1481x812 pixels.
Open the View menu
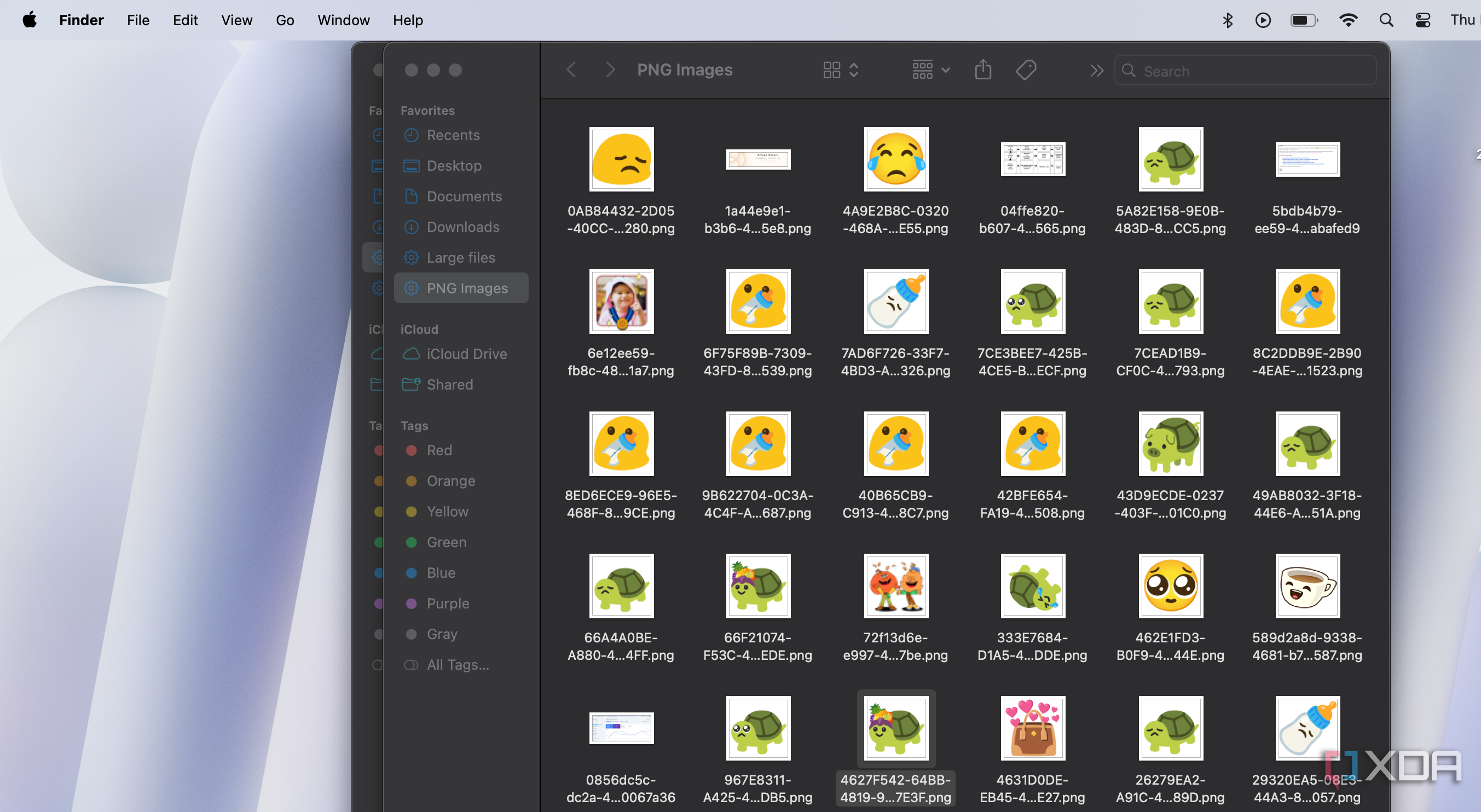[236, 20]
